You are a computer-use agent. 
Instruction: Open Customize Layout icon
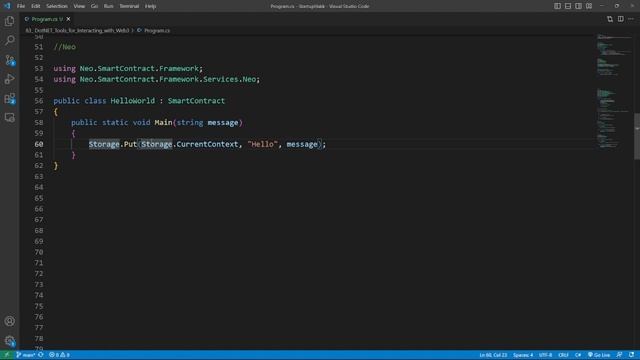(589, 6)
